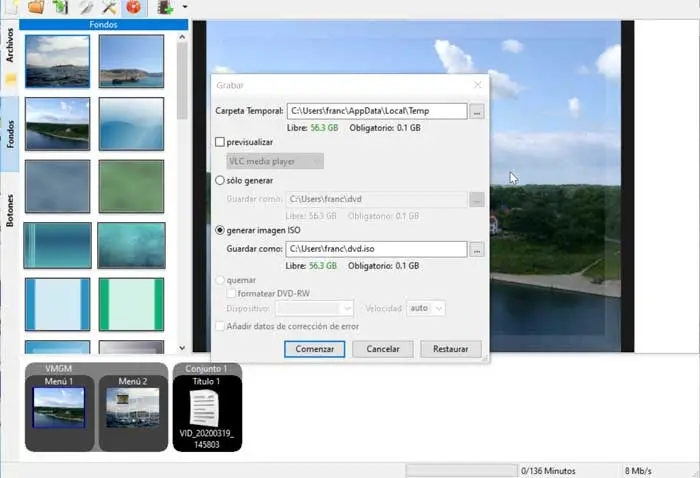Browse for the ISO image save location
700x478 pixels.
[x=477, y=249]
